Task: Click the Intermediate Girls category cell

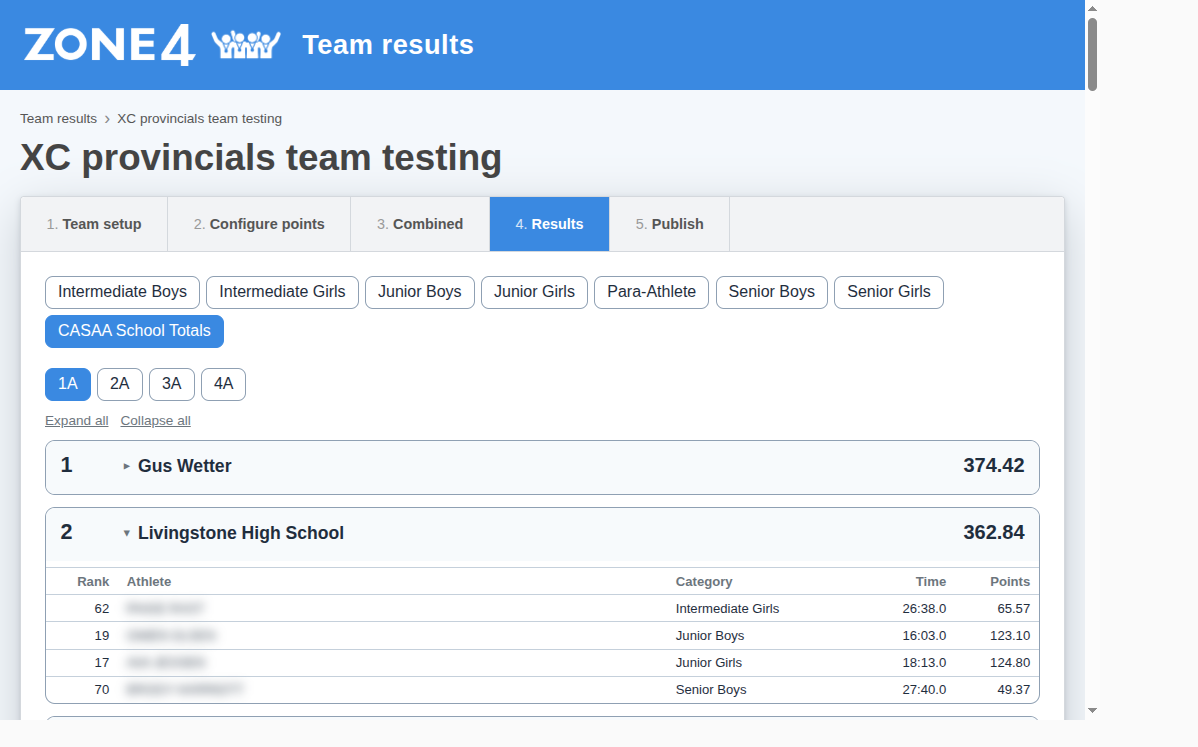Action: 727,609
